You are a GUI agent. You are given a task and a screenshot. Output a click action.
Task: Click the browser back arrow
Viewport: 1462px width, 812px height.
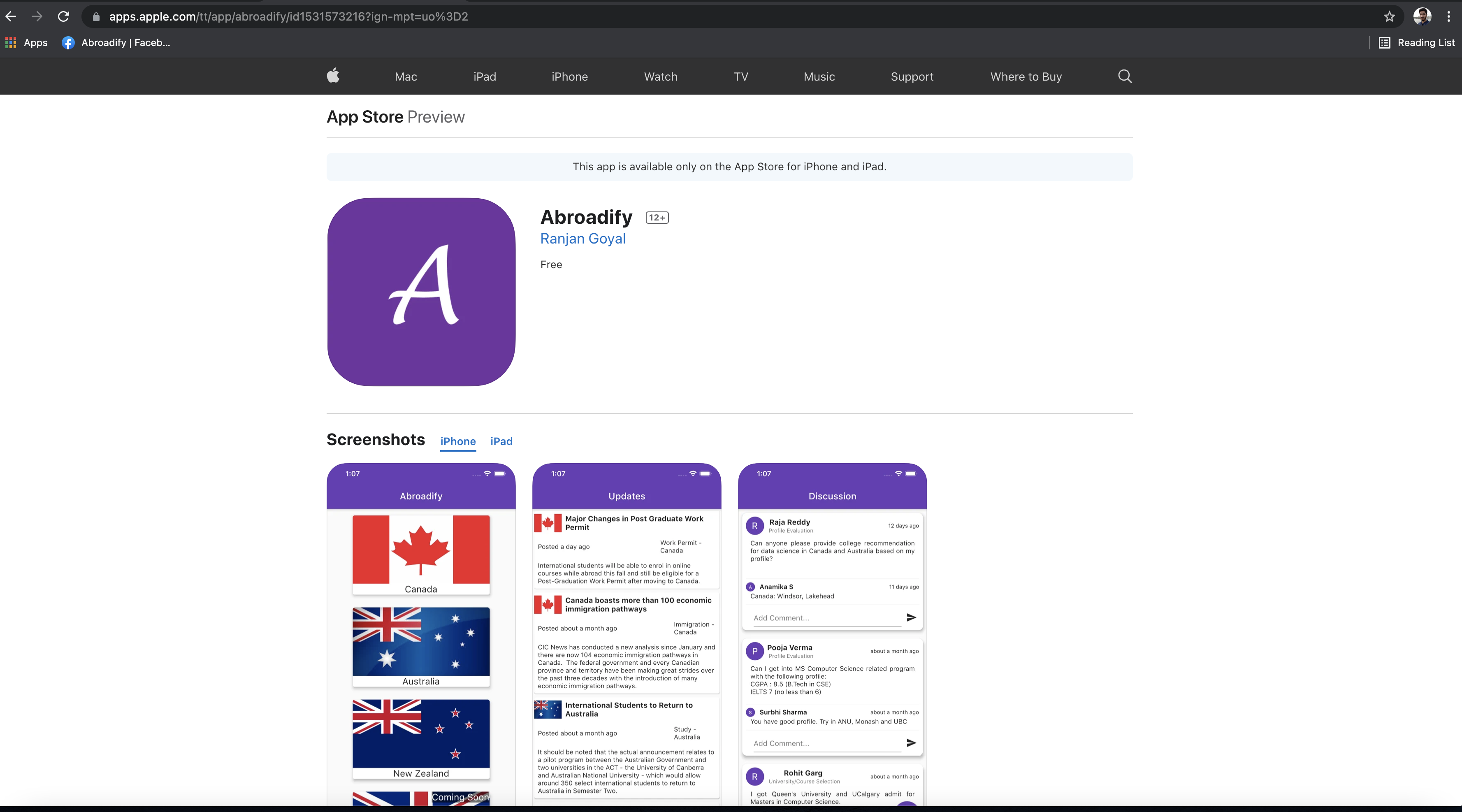click(11, 16)
